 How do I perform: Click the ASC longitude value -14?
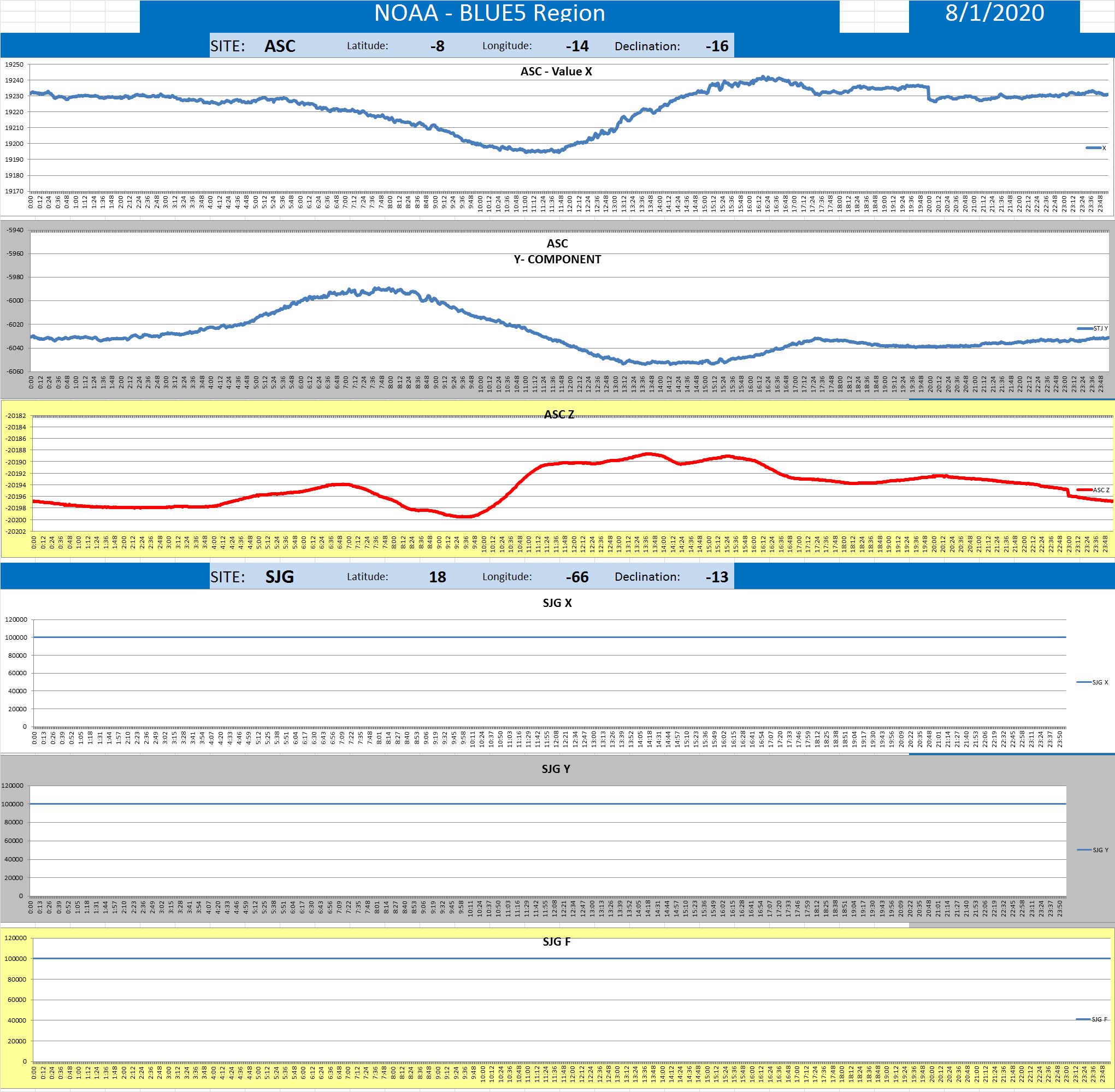click(x=577, y=46)
